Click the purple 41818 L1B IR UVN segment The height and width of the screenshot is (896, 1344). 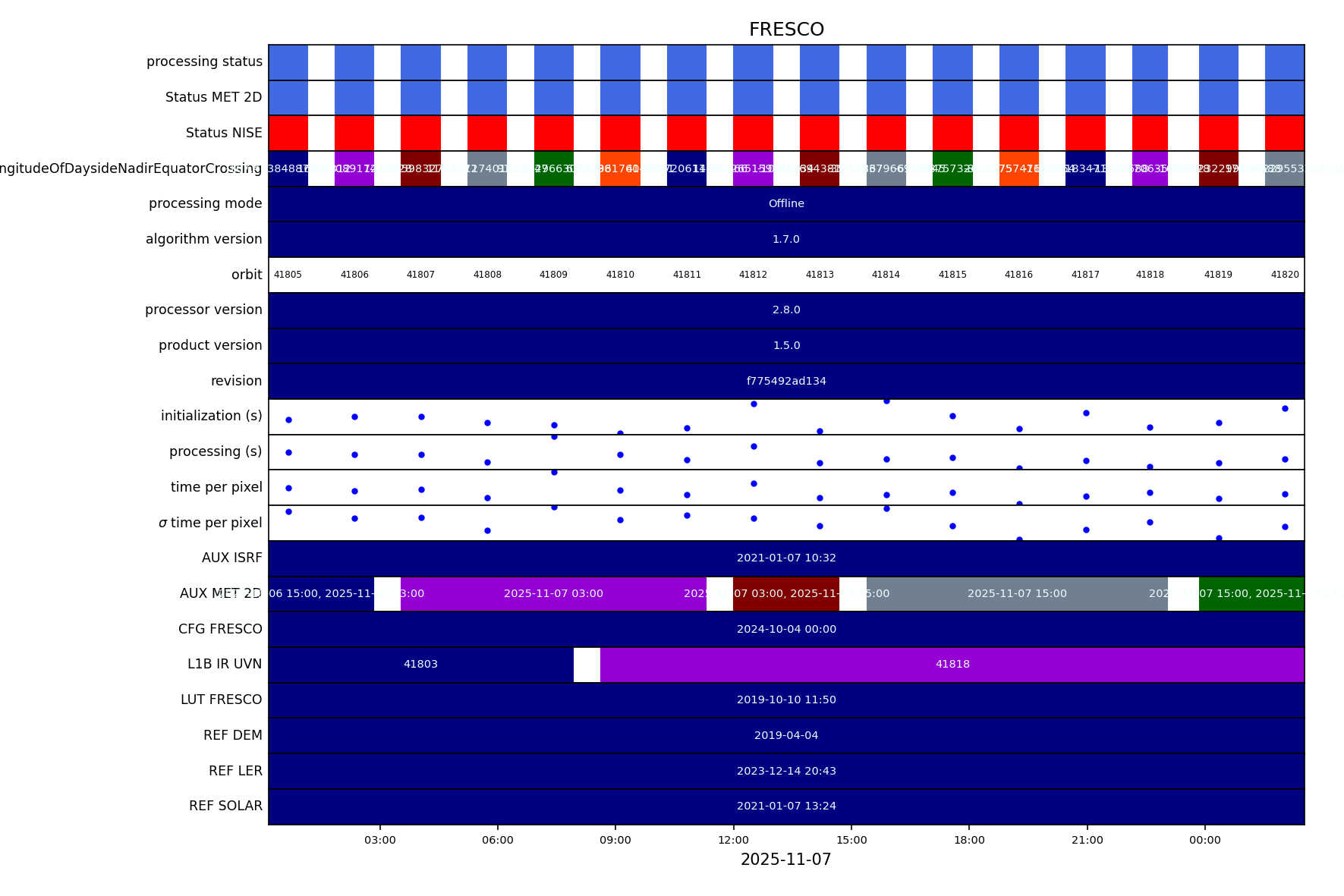click(x=952, y=665)
